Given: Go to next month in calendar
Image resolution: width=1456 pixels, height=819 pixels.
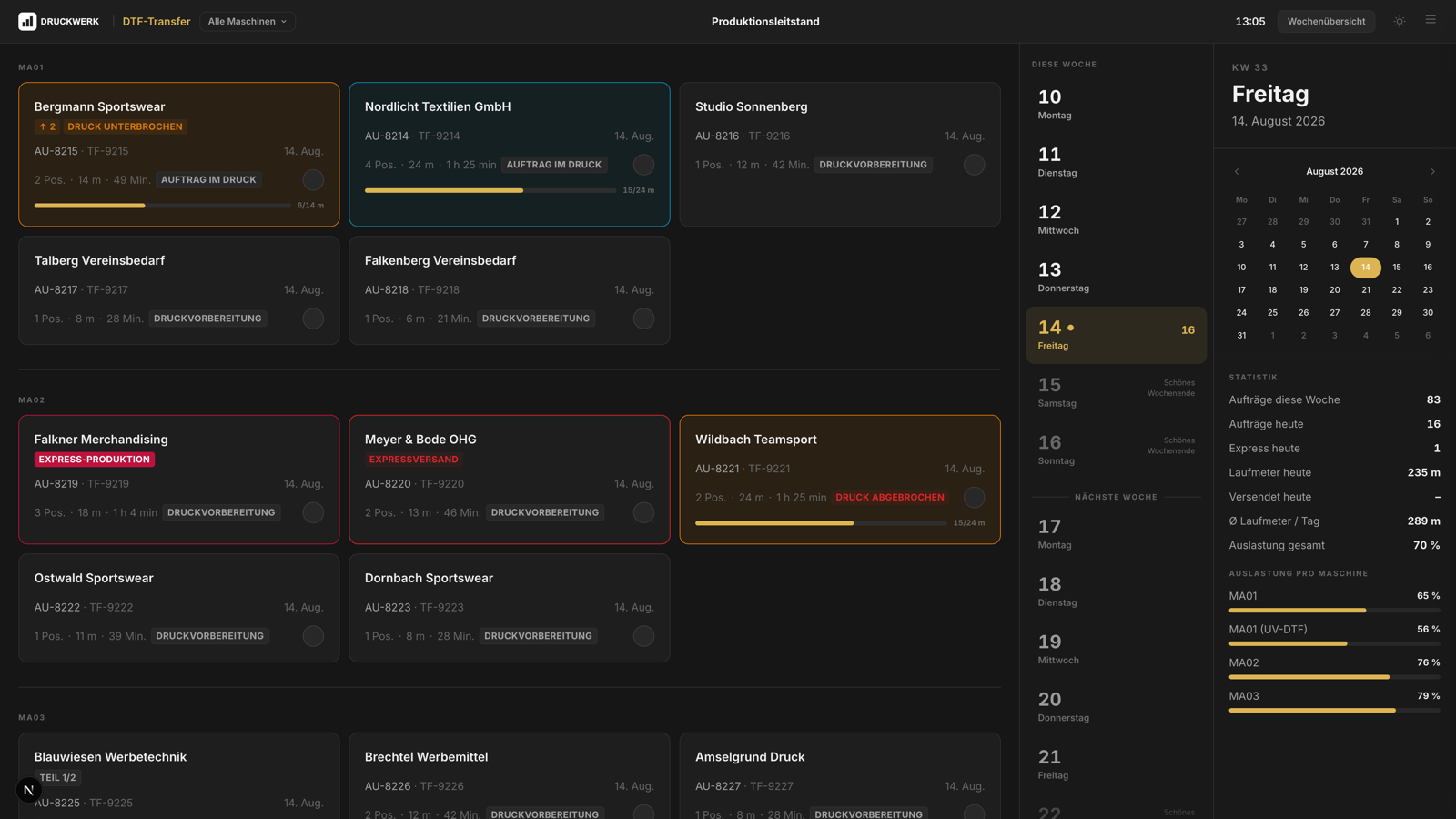Looking at the screenshot, I should pos(1432,171).
